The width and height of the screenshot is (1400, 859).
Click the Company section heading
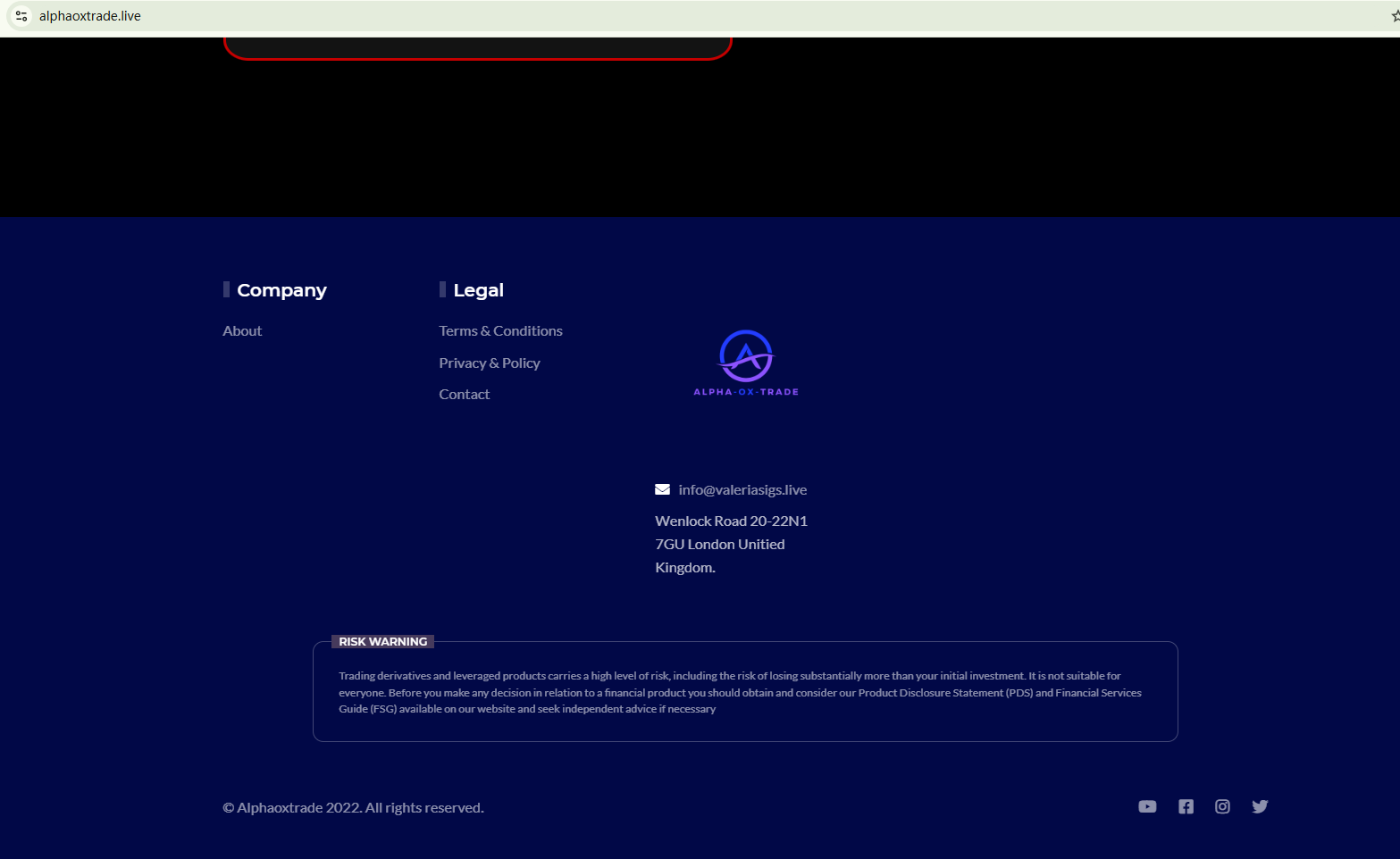click(281, 290)
